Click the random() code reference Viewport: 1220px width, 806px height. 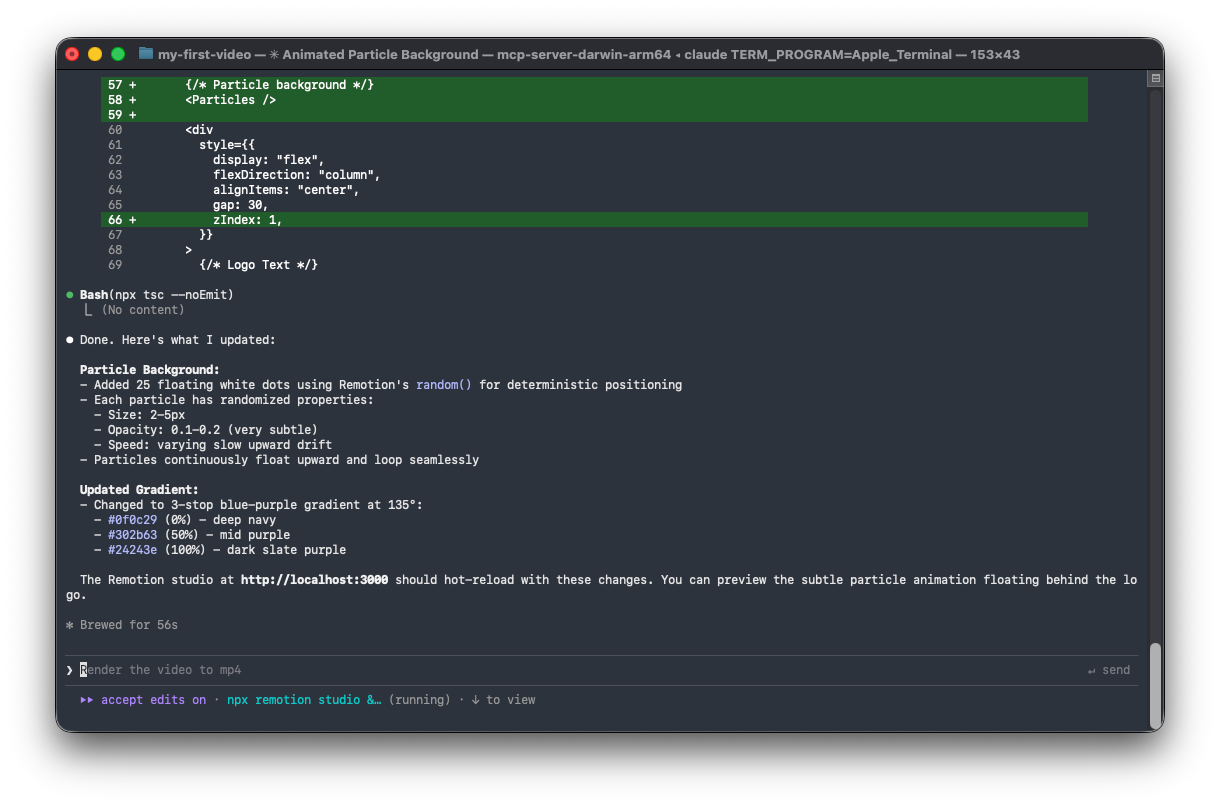point(444,385)
